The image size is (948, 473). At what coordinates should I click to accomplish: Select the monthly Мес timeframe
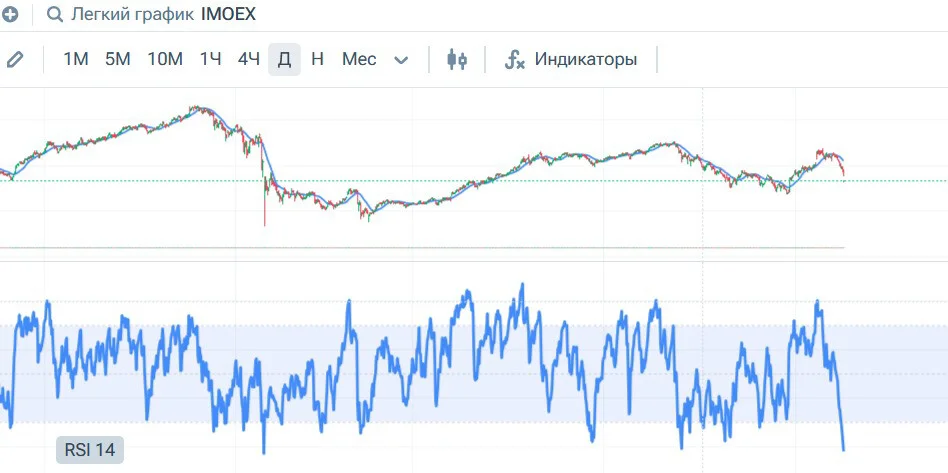tap(359, 59)
